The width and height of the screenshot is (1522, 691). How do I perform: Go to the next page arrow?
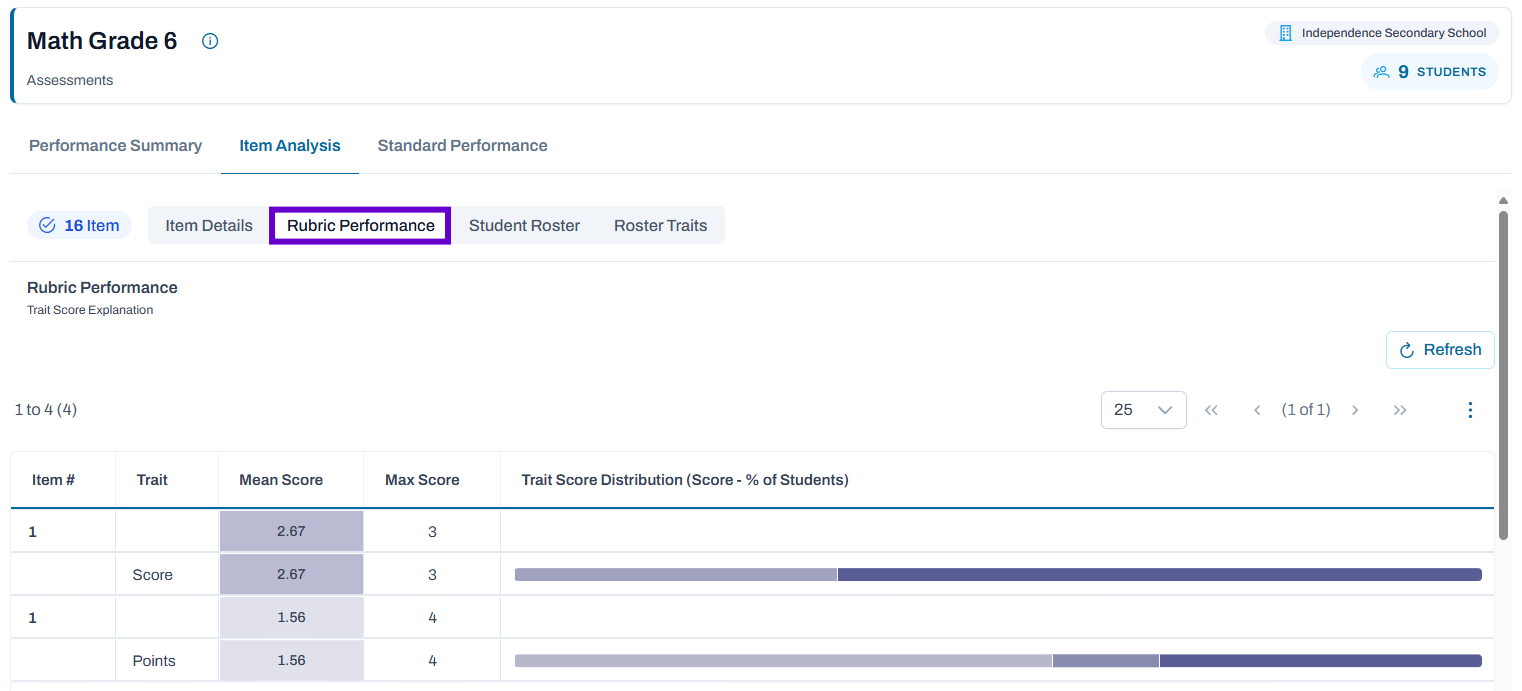(1355, 410)
